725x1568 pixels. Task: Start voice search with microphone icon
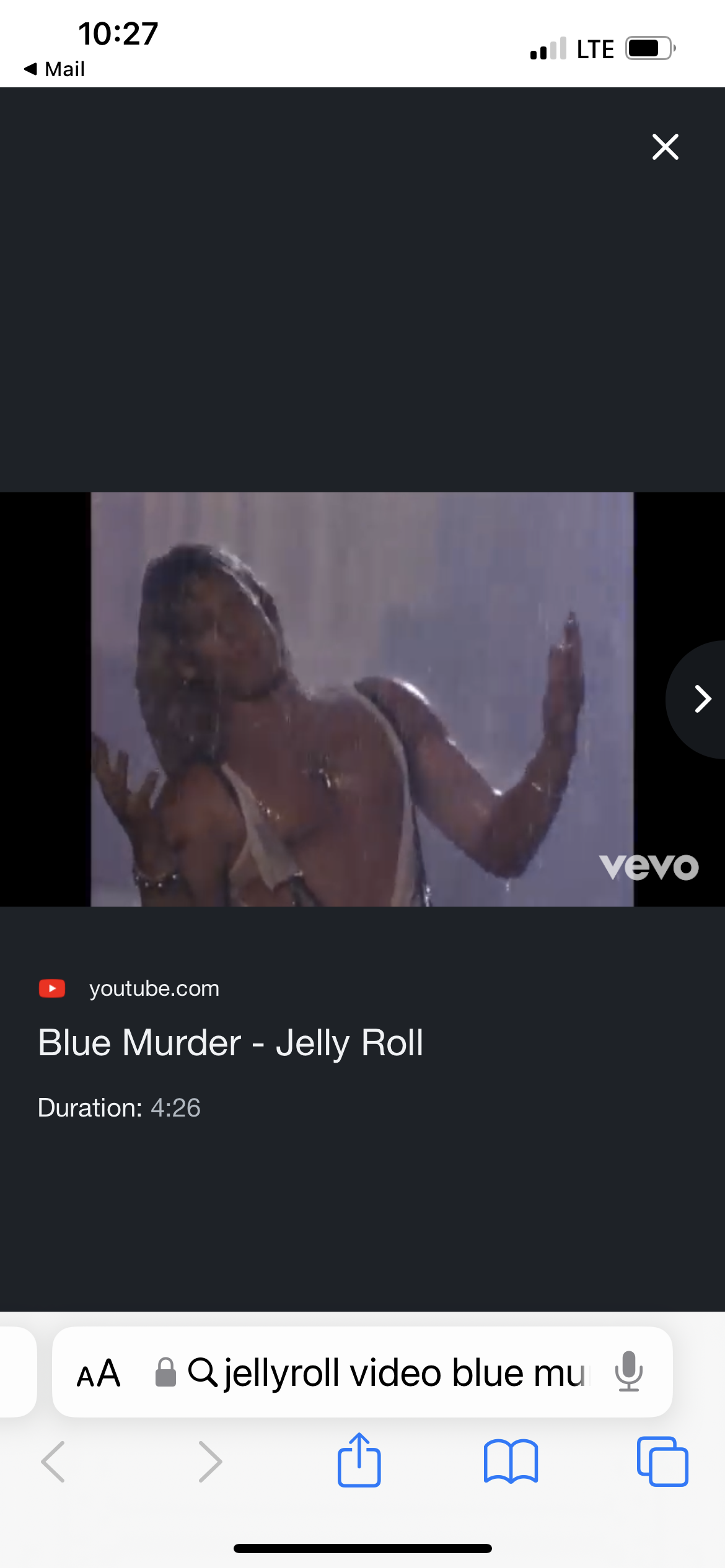point(629,1372)
